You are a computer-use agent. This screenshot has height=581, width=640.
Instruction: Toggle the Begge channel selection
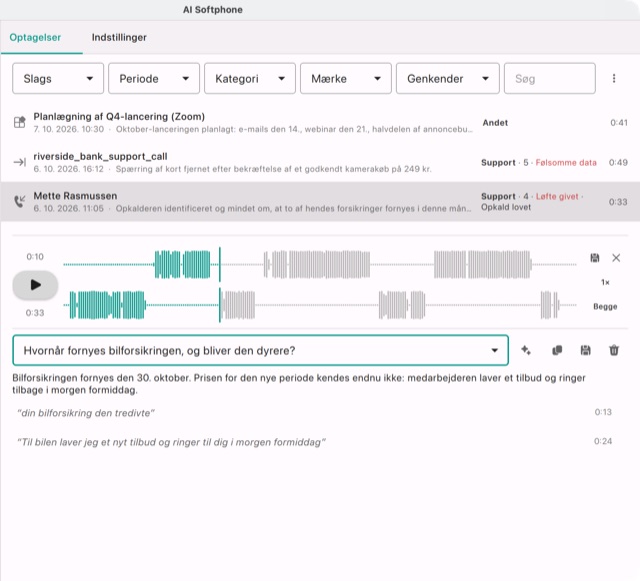[x=605, y=307]
